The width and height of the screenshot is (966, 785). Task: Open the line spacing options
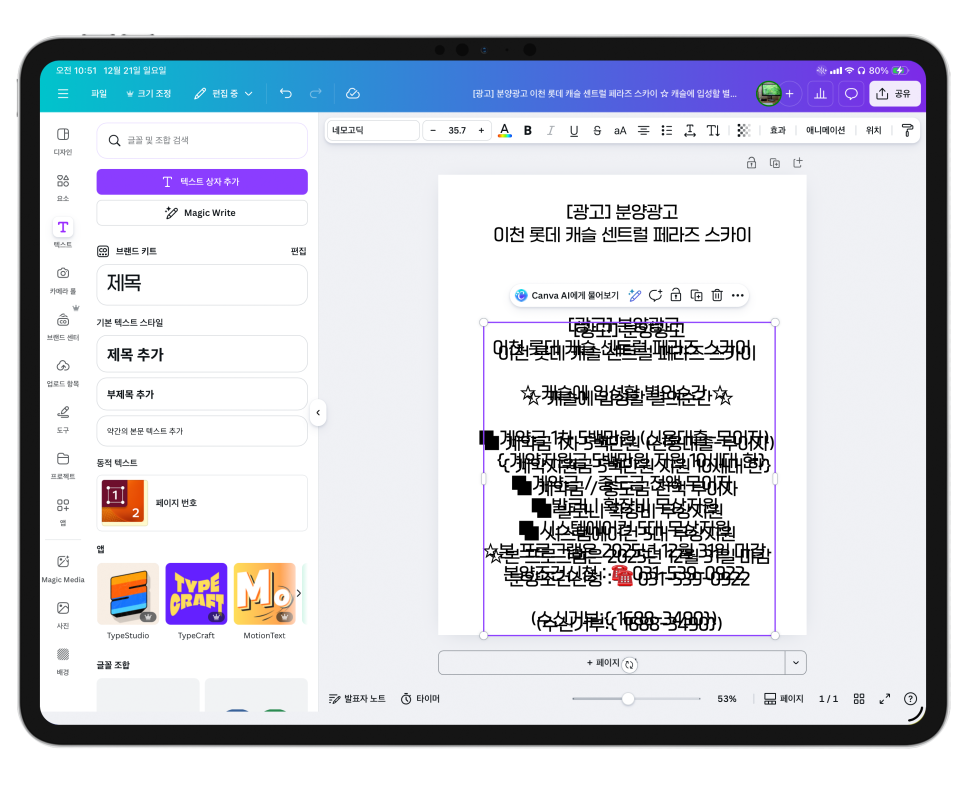[690, 131]
